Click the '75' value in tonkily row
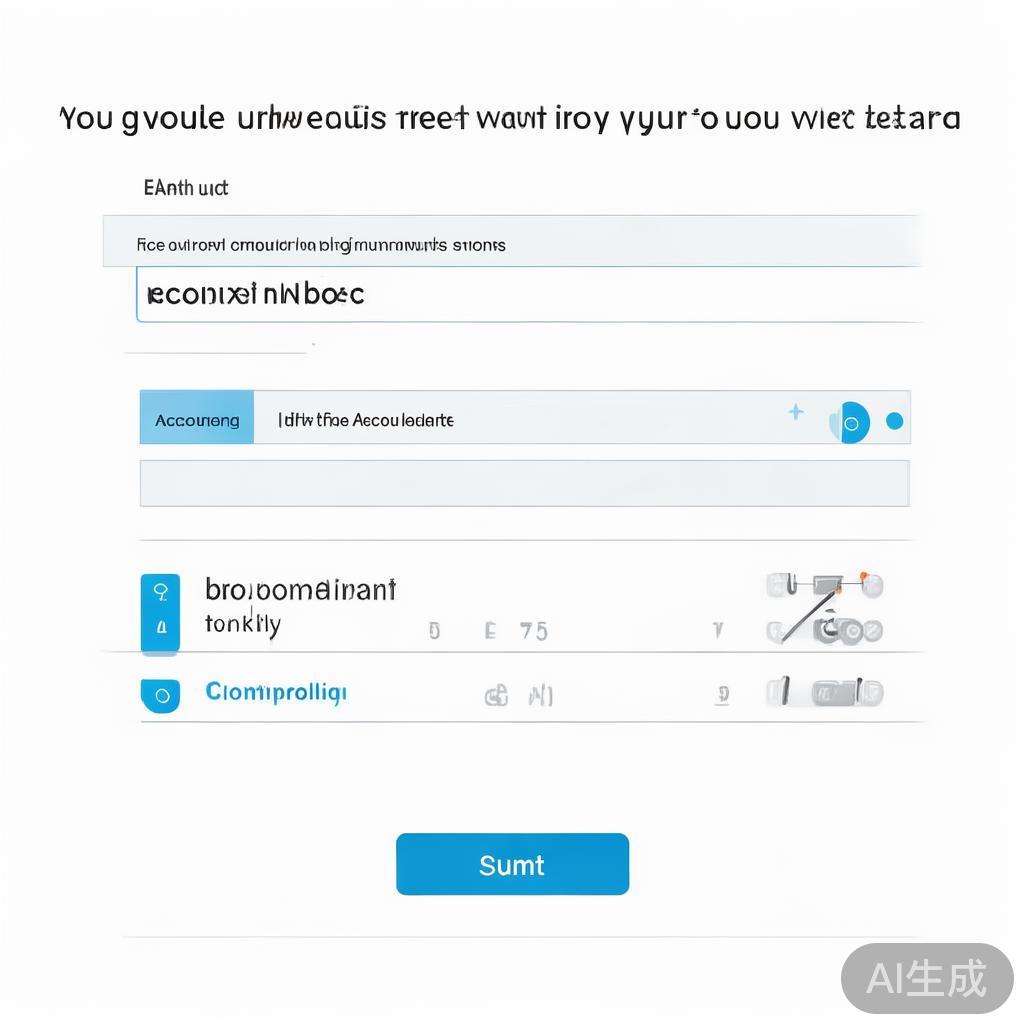The width and height of the screenshot is (1024, 1024). click(x=533, y=631)
